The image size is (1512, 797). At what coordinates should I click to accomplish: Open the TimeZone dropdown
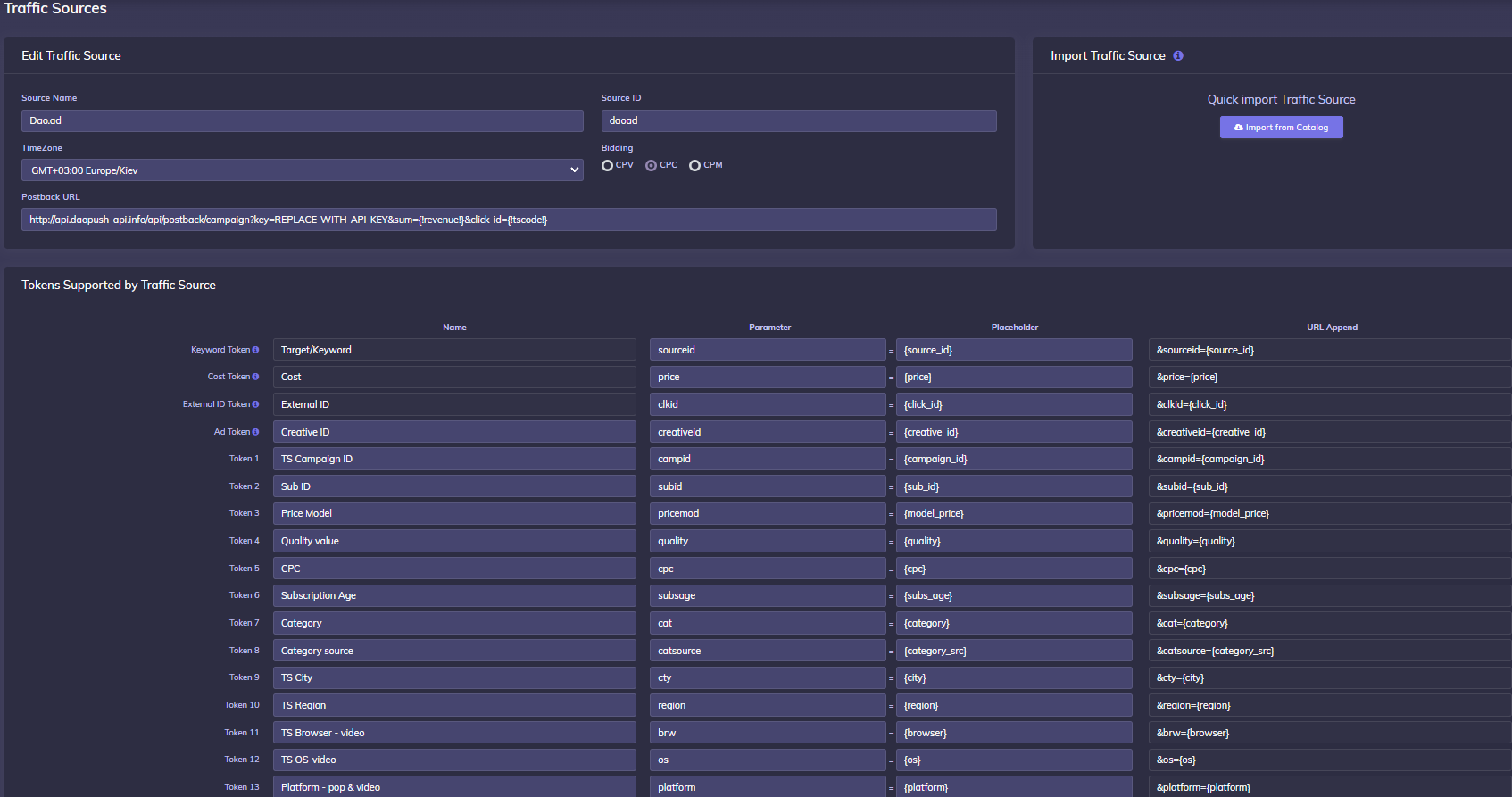[x=302, y=170]
